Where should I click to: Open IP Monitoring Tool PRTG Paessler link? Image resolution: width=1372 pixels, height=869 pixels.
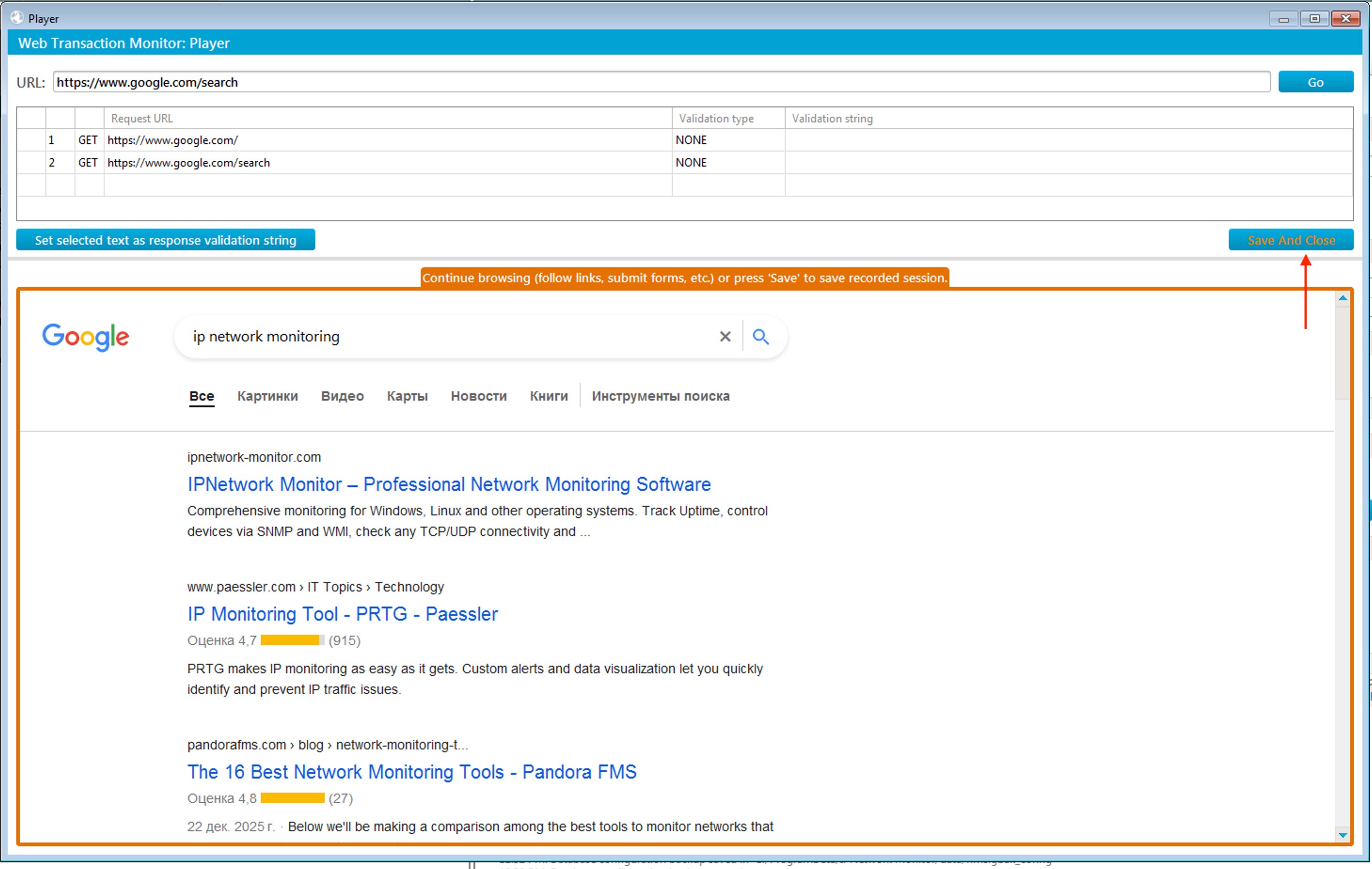coord(343,614)
